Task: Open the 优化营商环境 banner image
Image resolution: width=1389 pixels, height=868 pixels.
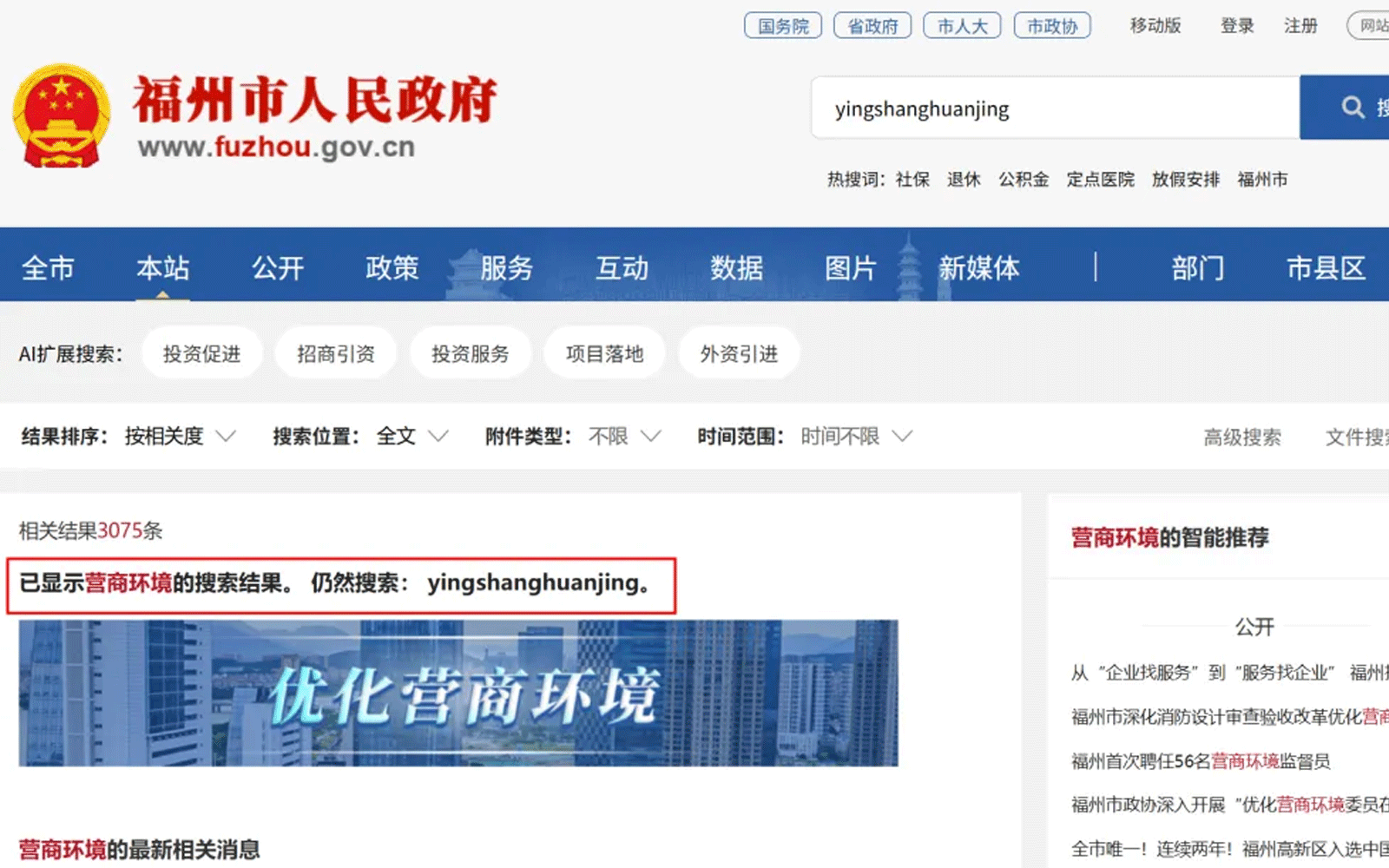Action: (x=458, y=693)
